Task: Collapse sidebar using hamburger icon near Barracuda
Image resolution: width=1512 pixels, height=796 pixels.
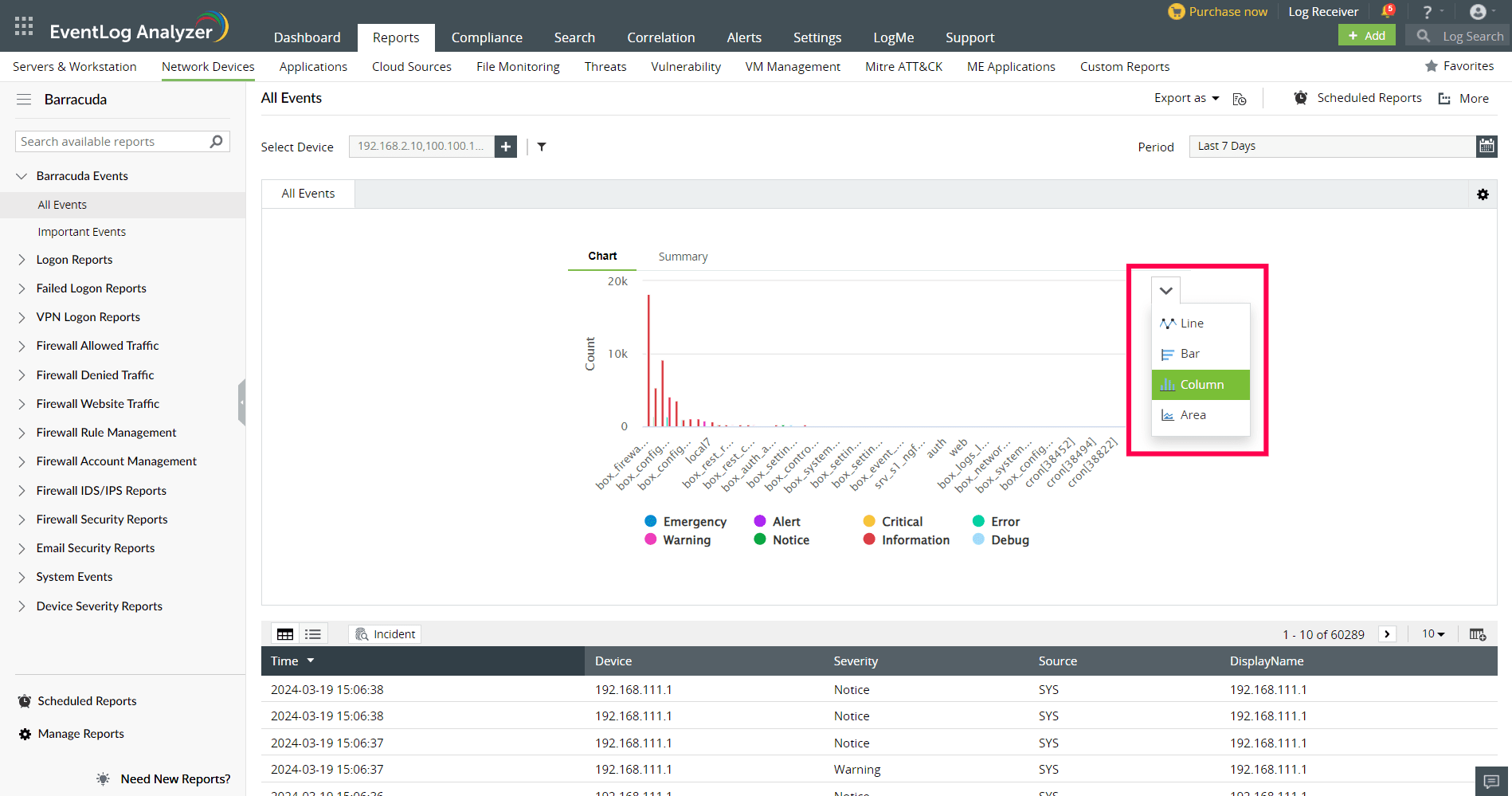Action: point(24,99)
